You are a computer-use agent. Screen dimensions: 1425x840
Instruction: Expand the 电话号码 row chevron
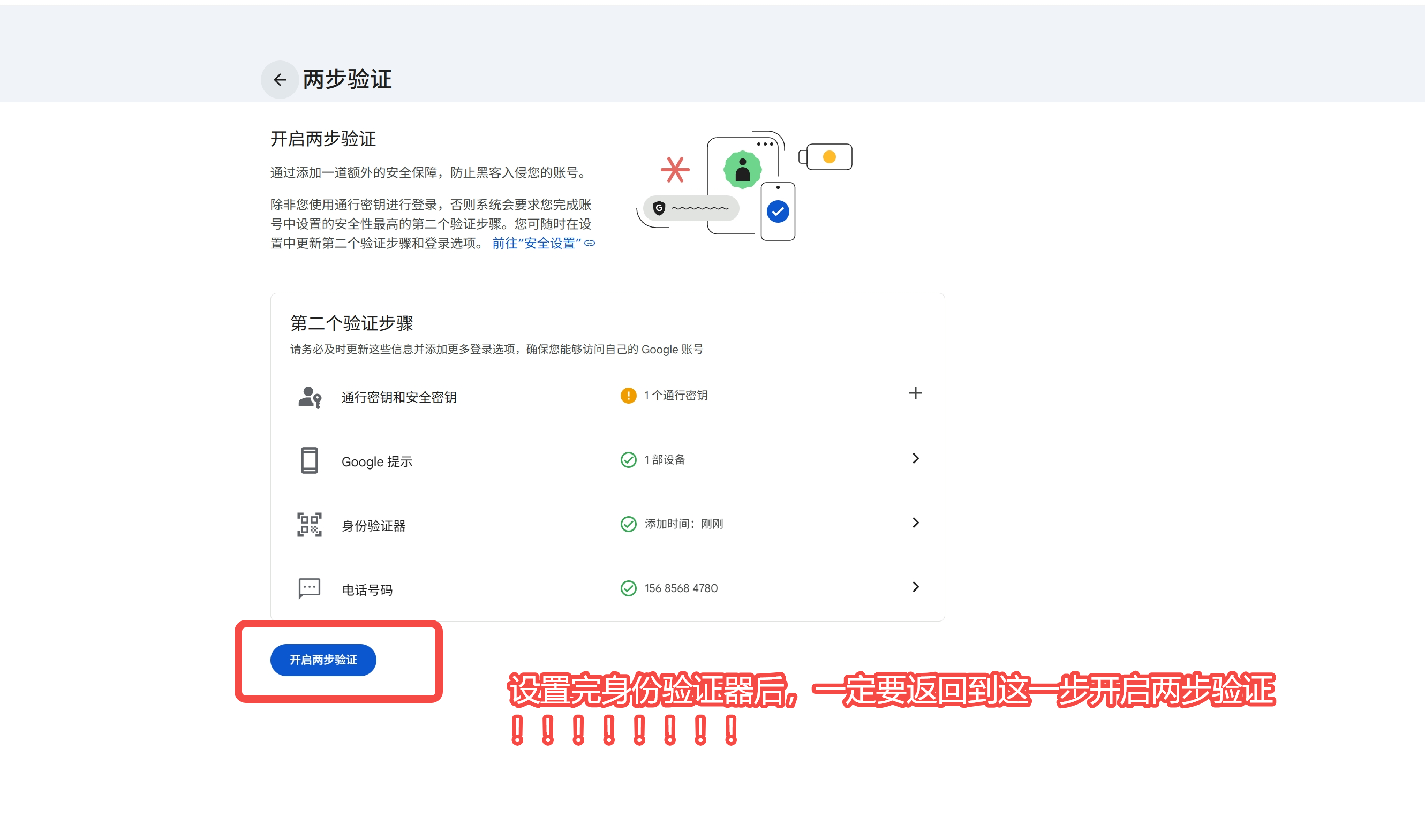coord(916,587)
